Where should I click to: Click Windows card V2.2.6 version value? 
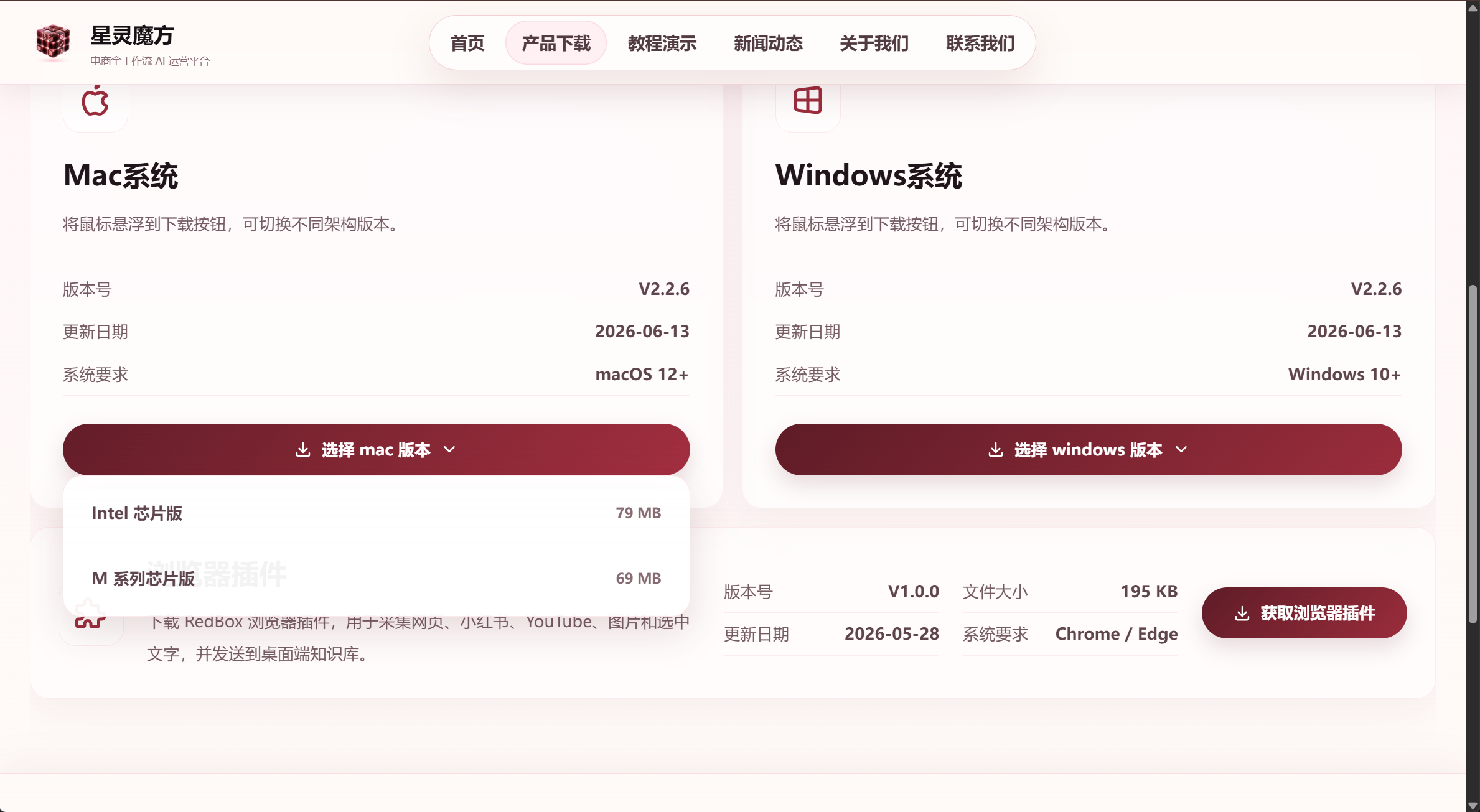coord(1376,289)
